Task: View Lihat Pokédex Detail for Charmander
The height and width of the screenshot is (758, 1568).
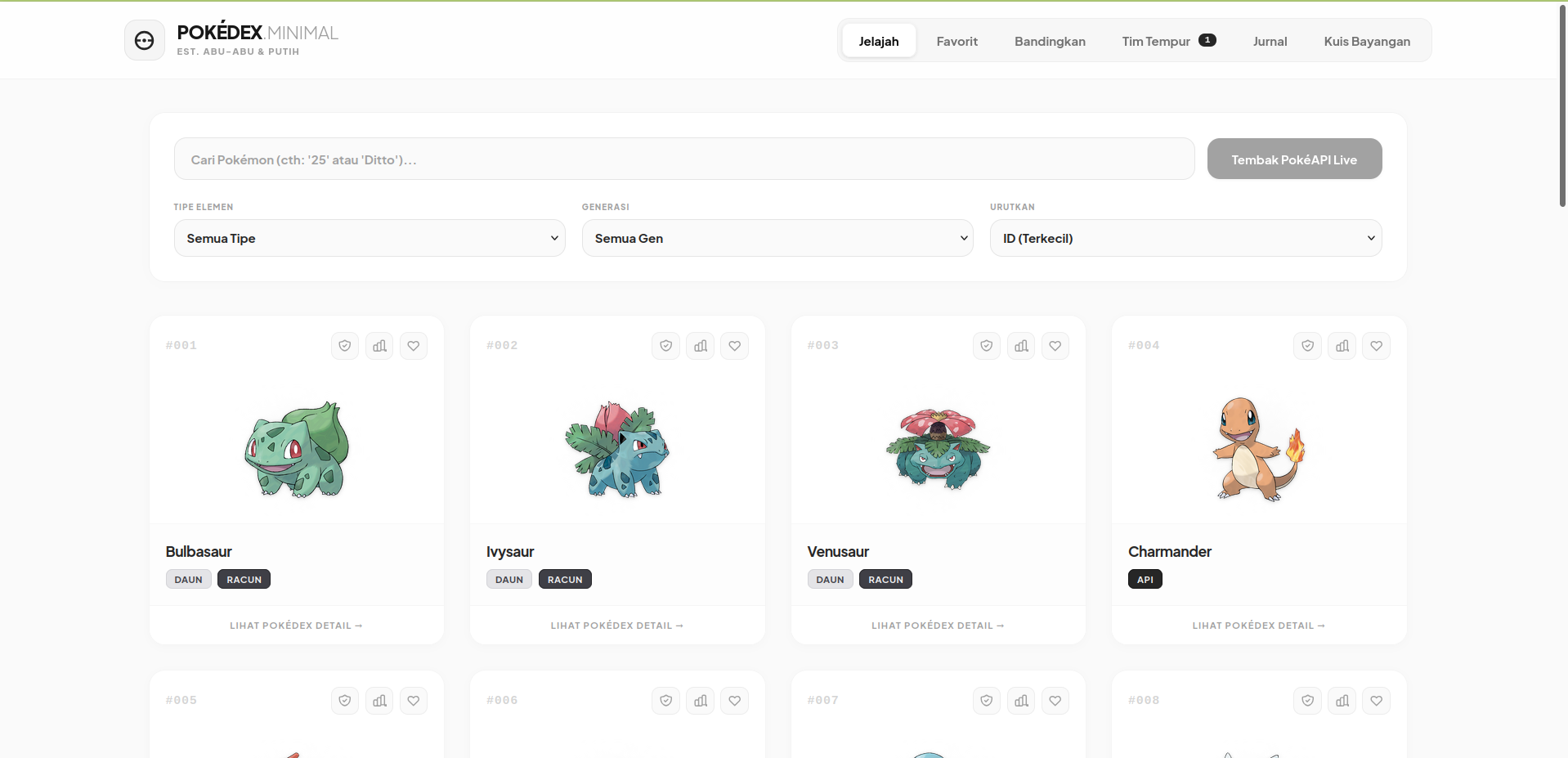Action: (1259, 626)
